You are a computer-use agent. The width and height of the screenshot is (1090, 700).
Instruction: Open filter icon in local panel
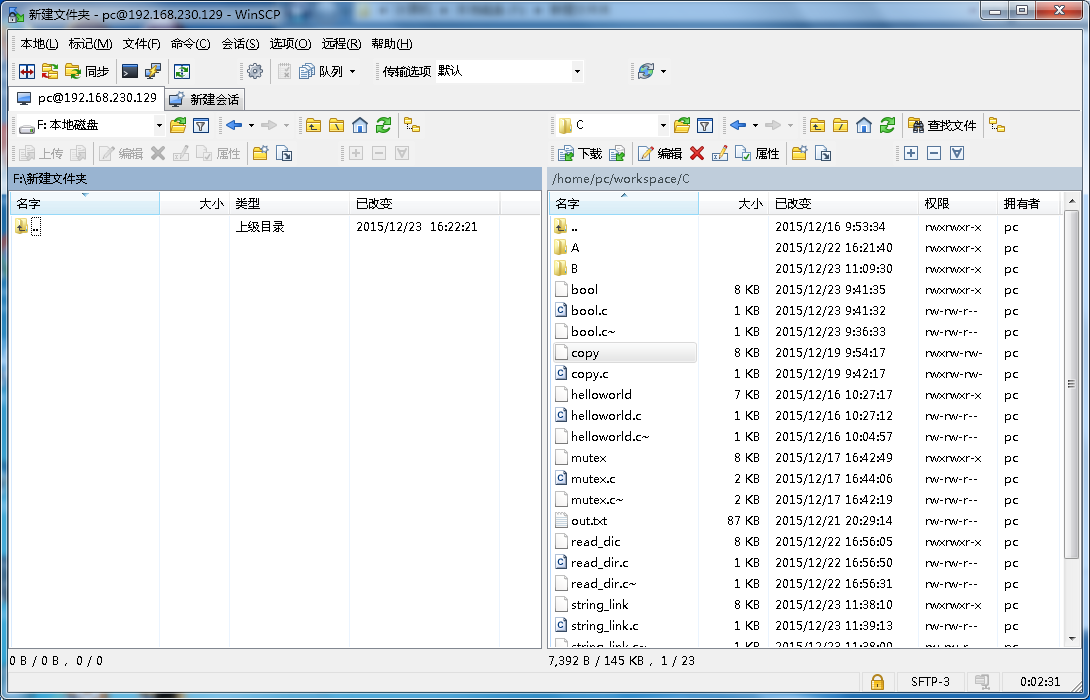pos(201,125)
